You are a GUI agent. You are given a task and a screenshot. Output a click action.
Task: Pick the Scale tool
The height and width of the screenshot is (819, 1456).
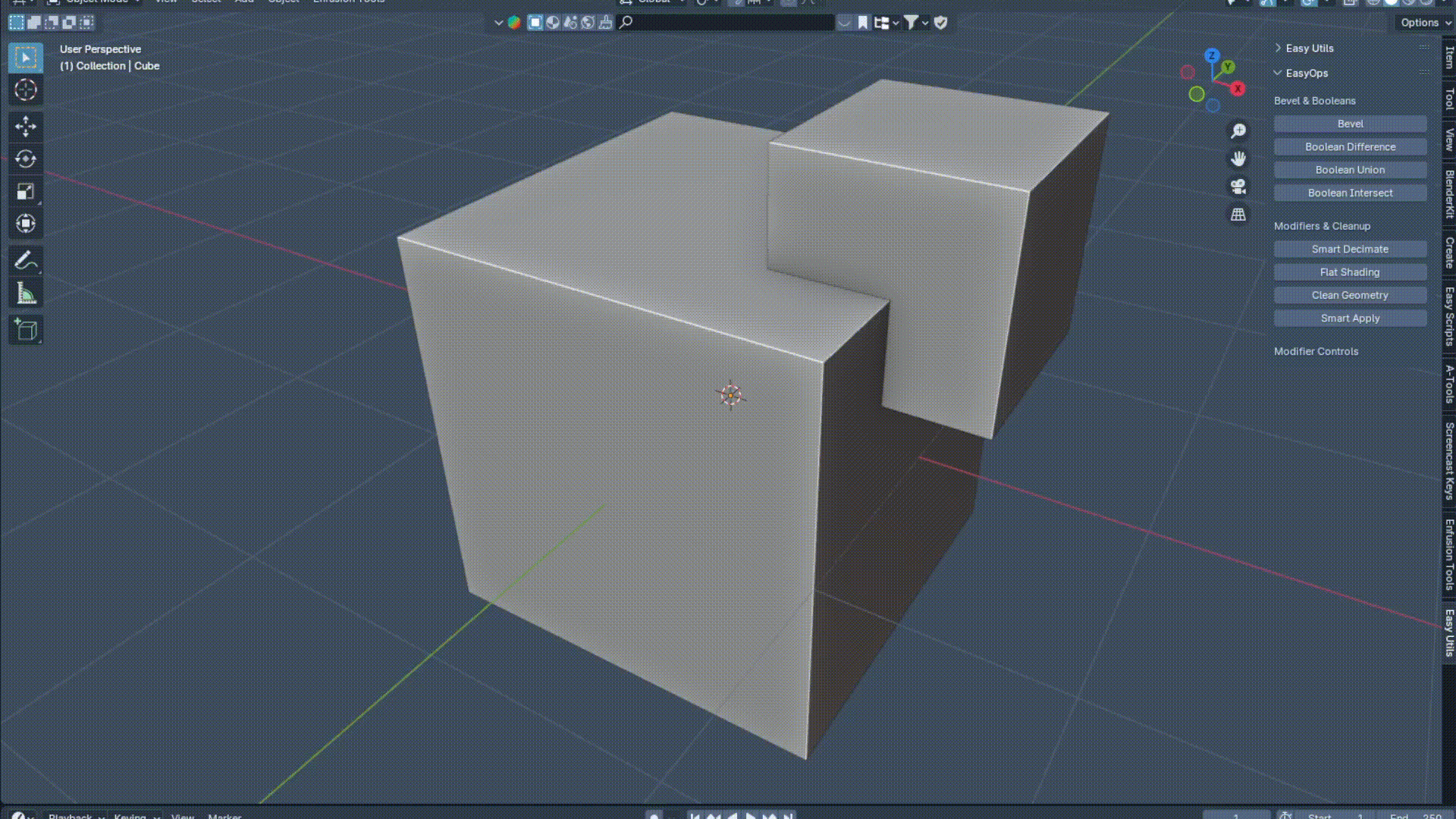tap(26, 191)
